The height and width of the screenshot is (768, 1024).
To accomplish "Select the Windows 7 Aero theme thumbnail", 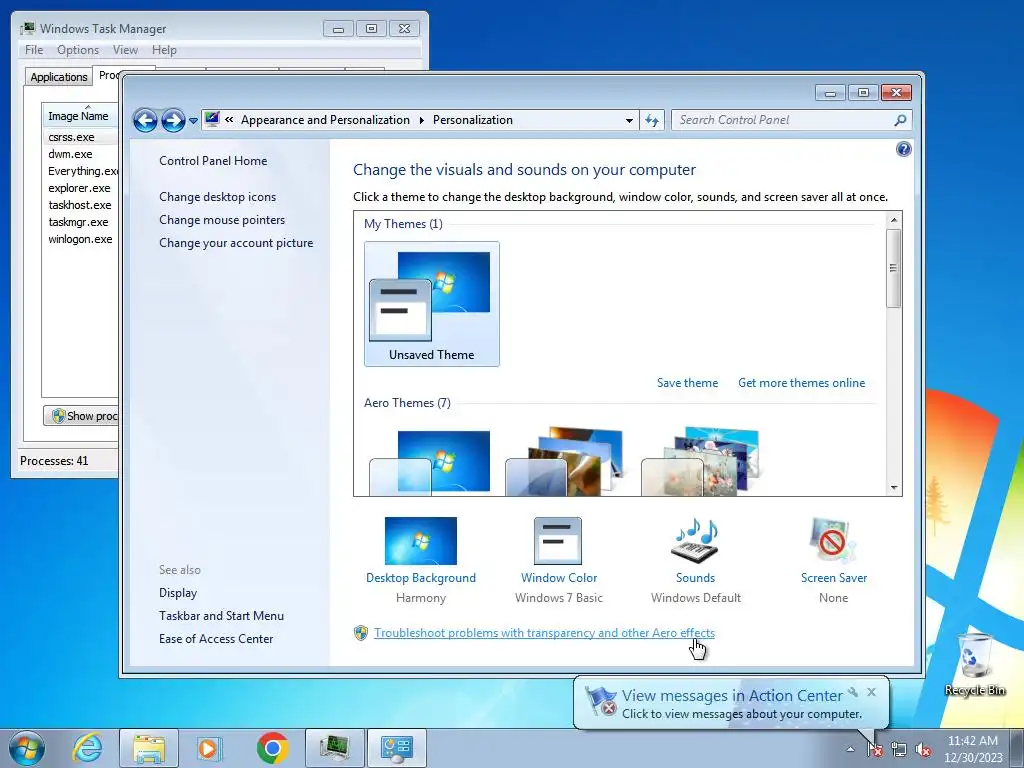I will (430, 462).
